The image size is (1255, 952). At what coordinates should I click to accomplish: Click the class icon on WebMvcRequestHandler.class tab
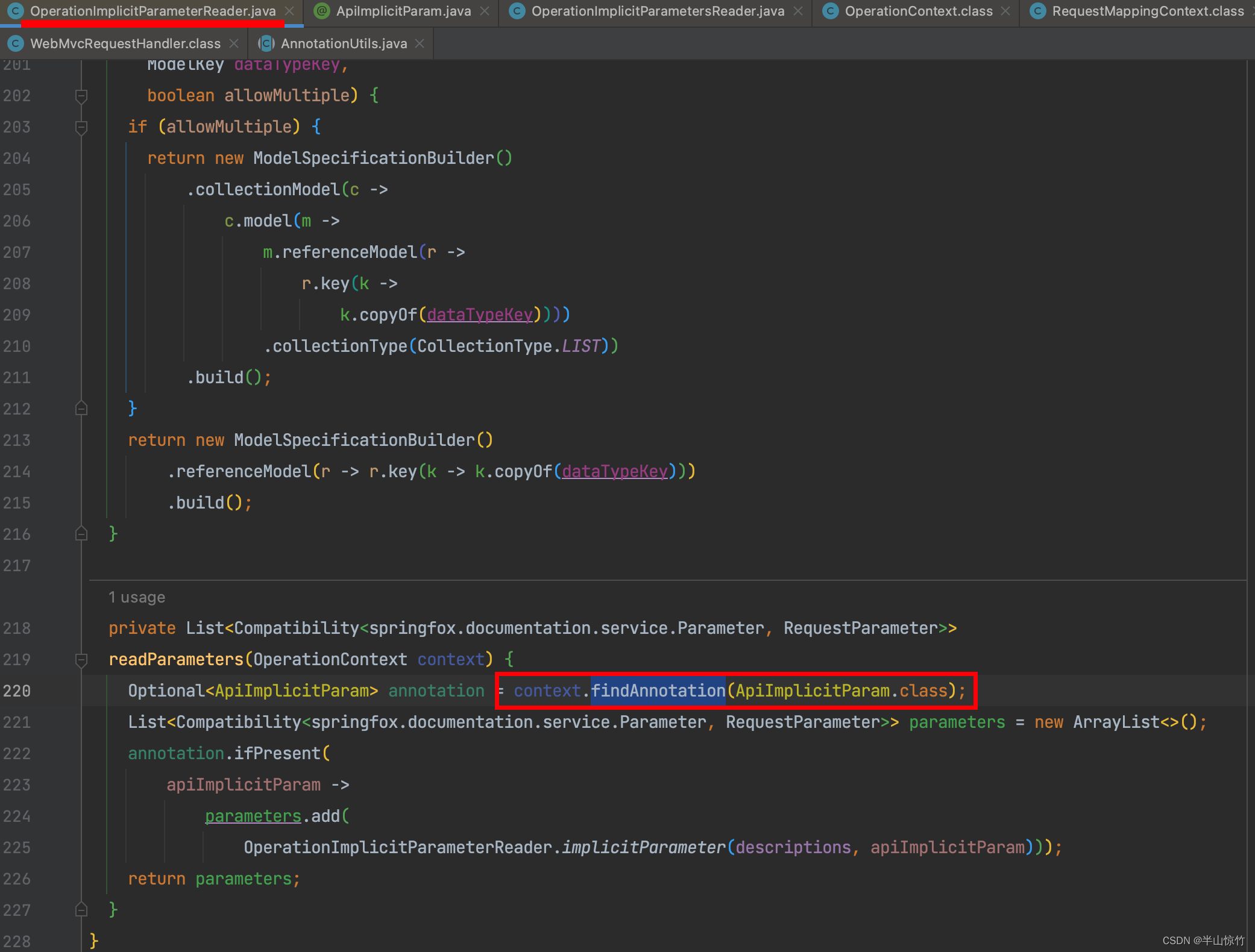(15, 43)
